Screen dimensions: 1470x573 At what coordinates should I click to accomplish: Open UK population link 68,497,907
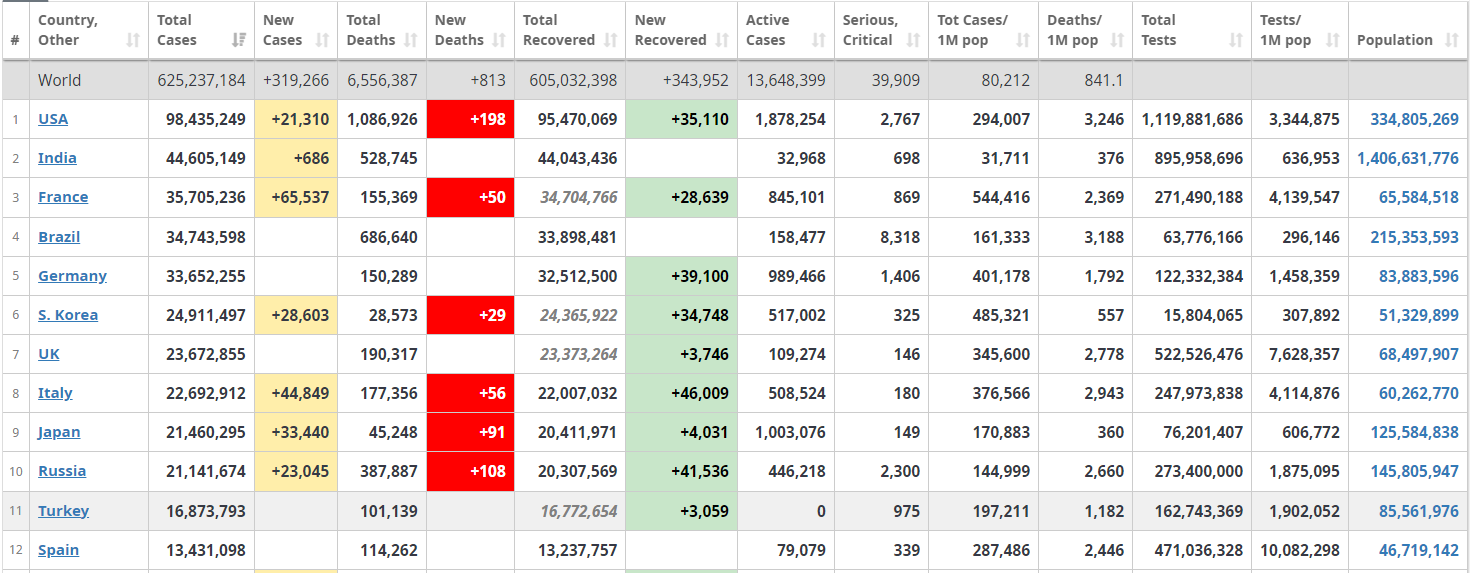(x=1418, y=354)
